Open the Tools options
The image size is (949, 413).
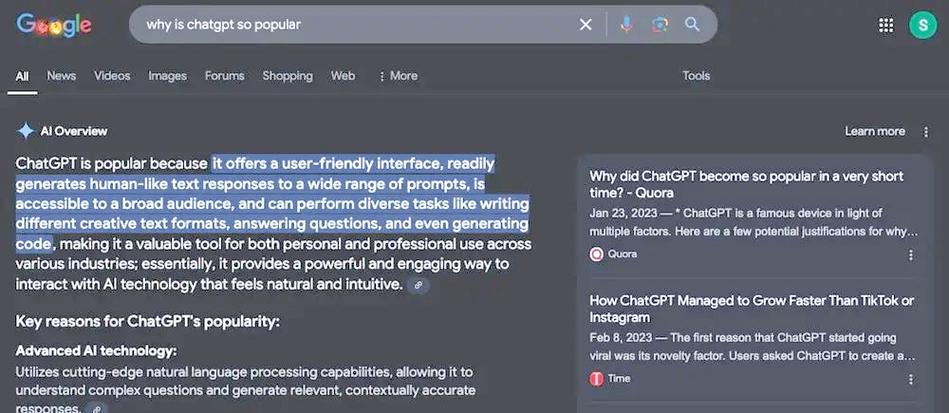coord(696,76)
